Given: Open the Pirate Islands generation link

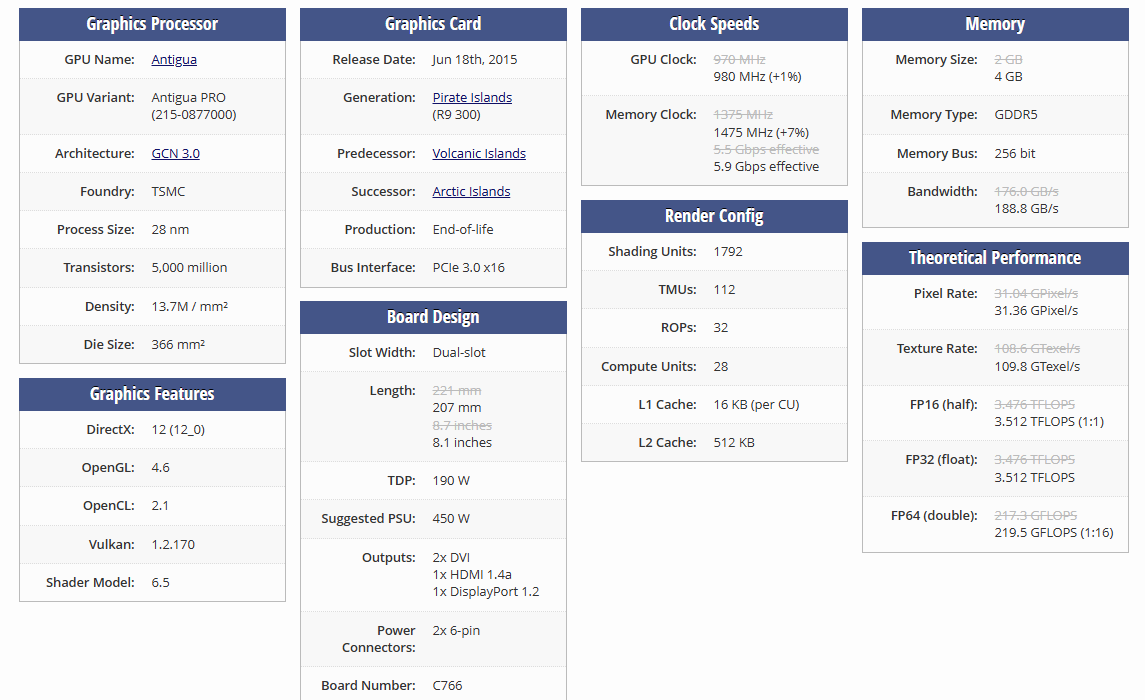Looking at the screenshot, I should 472,97.
